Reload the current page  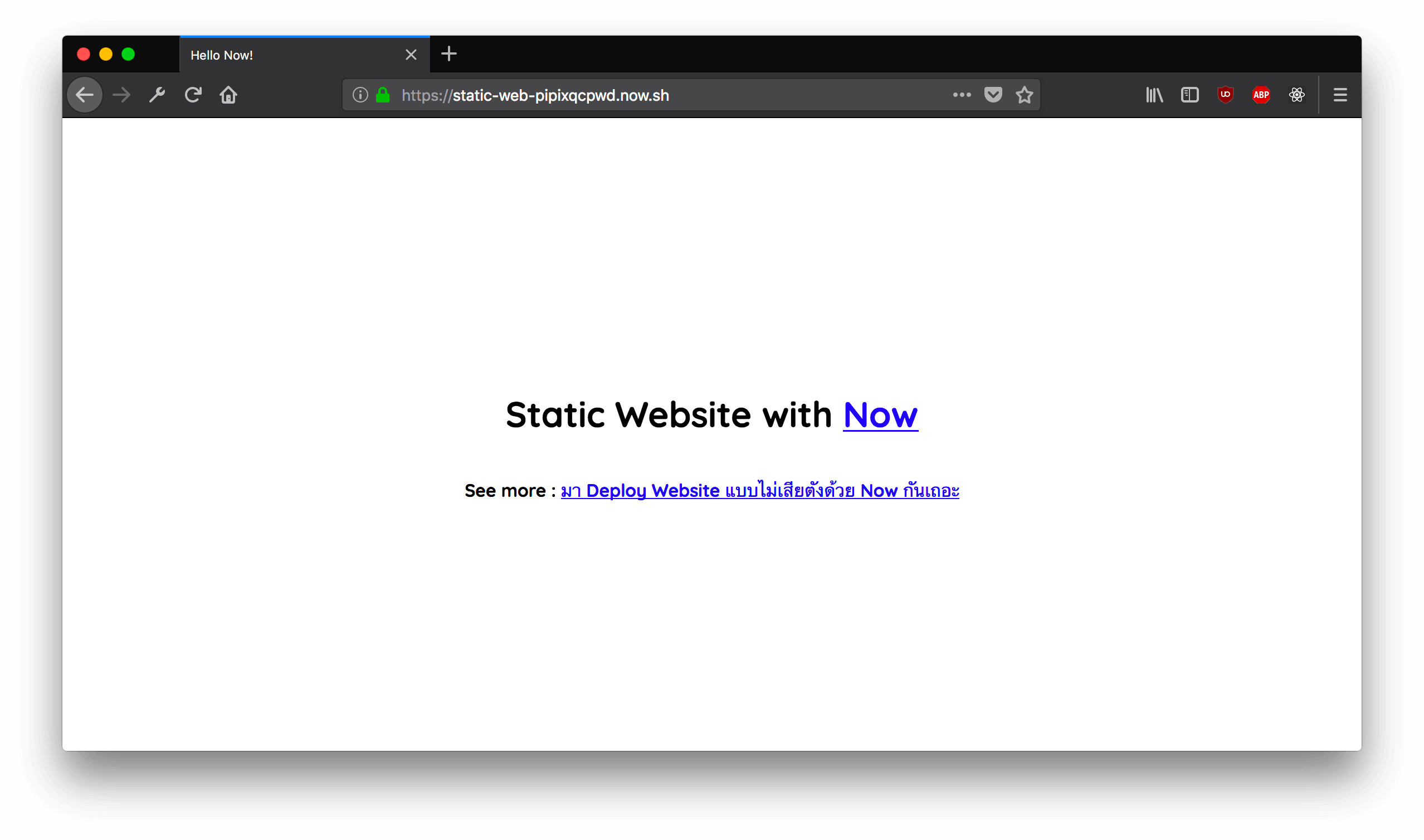click(192, 95)
